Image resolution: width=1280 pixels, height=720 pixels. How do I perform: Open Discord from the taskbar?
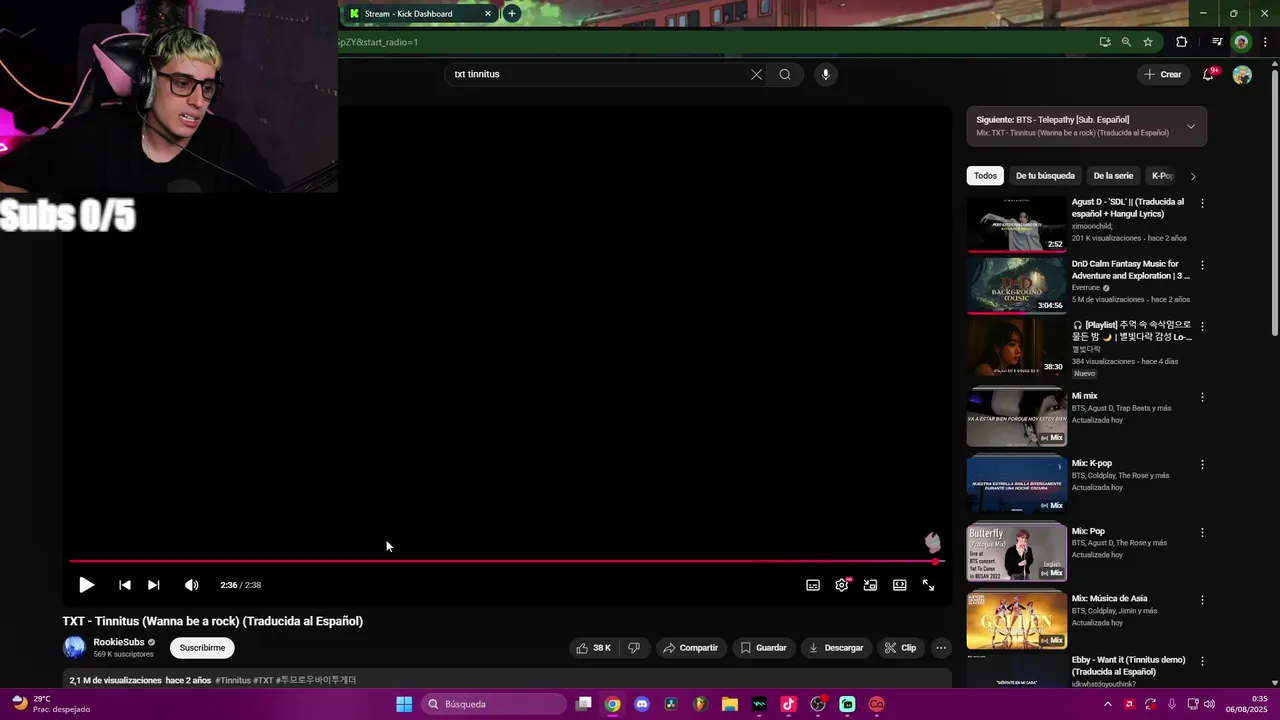(642, 704)
